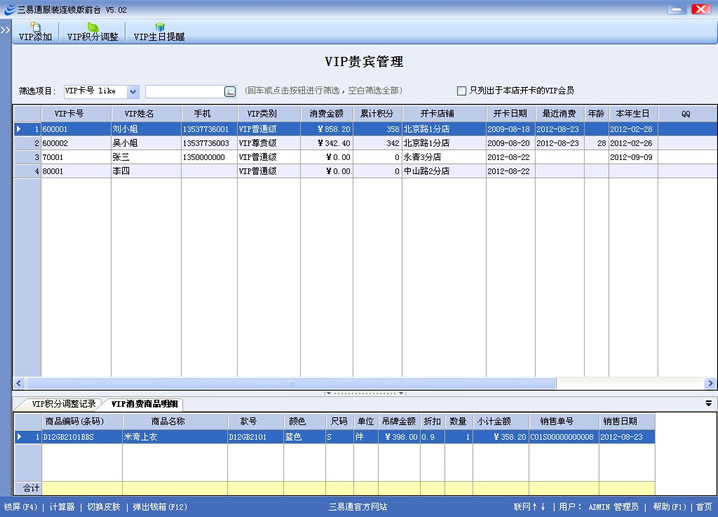Click the ¥342.40 amount cell
Image resolution: width=718 pixels, height=517 pixels.
326,143
